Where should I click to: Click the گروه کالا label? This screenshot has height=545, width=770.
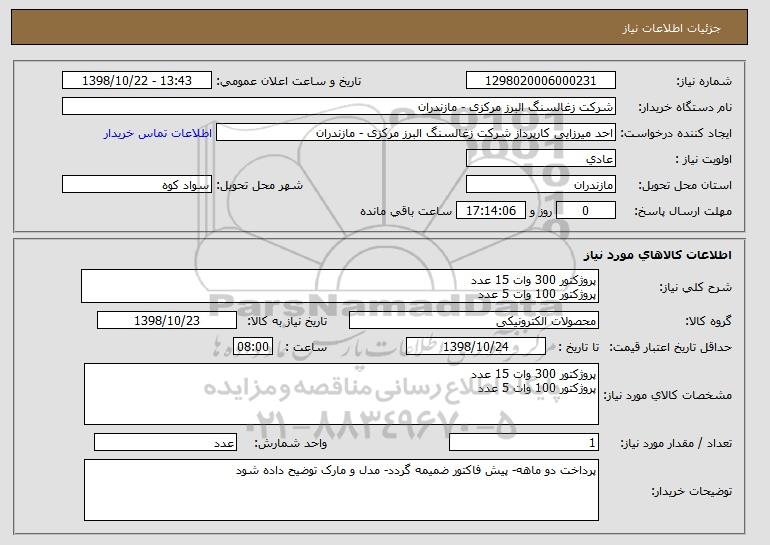click(708, 321)
